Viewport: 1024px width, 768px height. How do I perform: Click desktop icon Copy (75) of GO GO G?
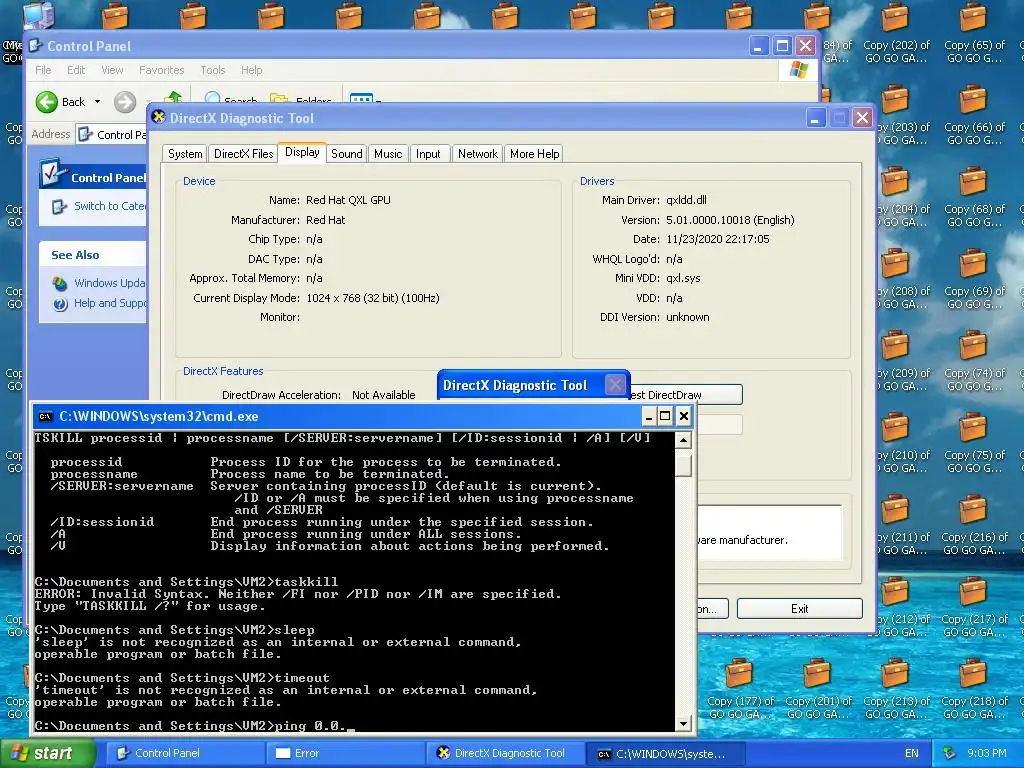pyautogui.click(x=974, y=444)
